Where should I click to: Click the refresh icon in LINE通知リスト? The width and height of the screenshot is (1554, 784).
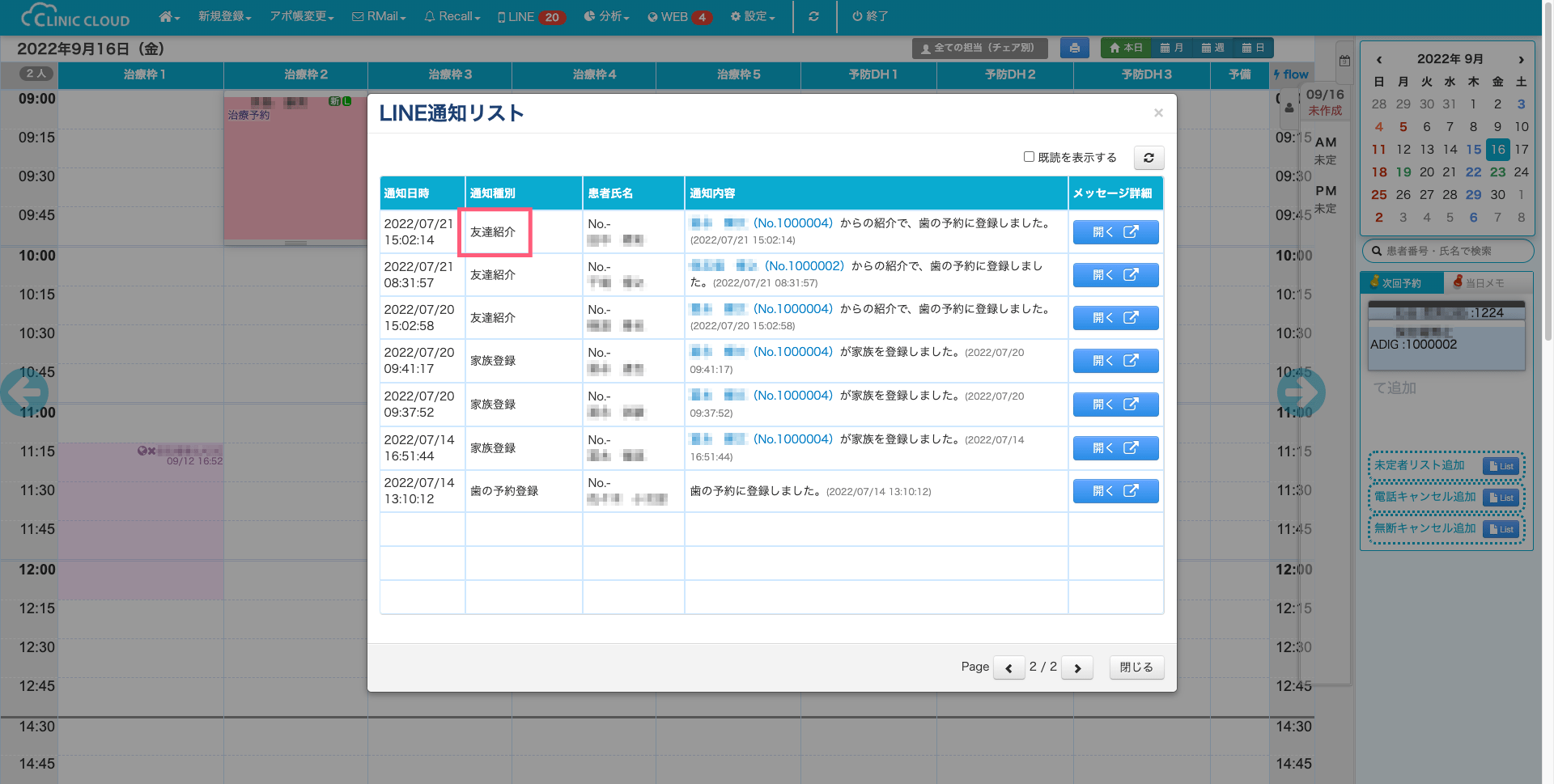pyautogui.click(x=1149, y=158)
